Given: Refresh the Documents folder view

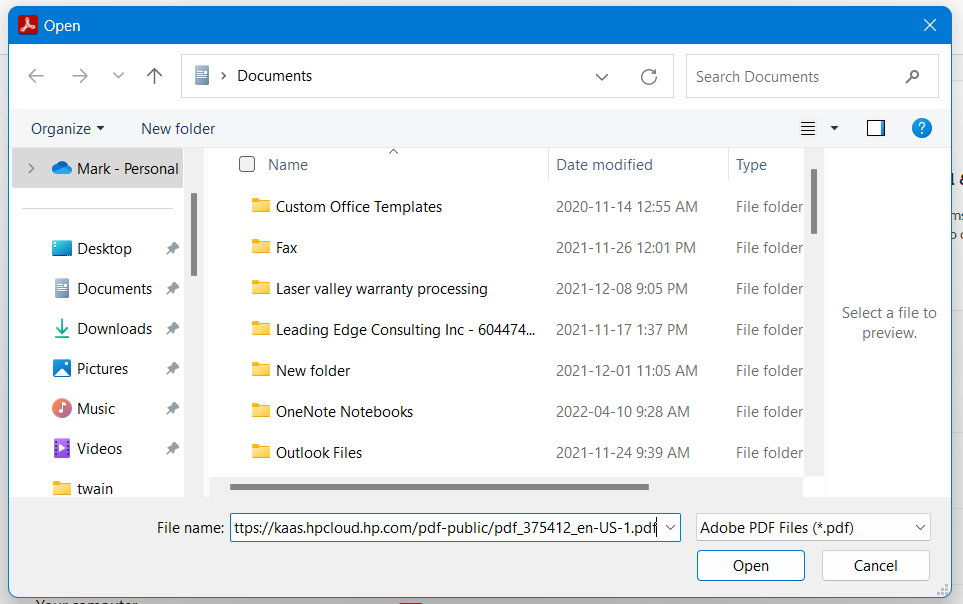Looking at the screenshot, I should [x=648, y=76].
